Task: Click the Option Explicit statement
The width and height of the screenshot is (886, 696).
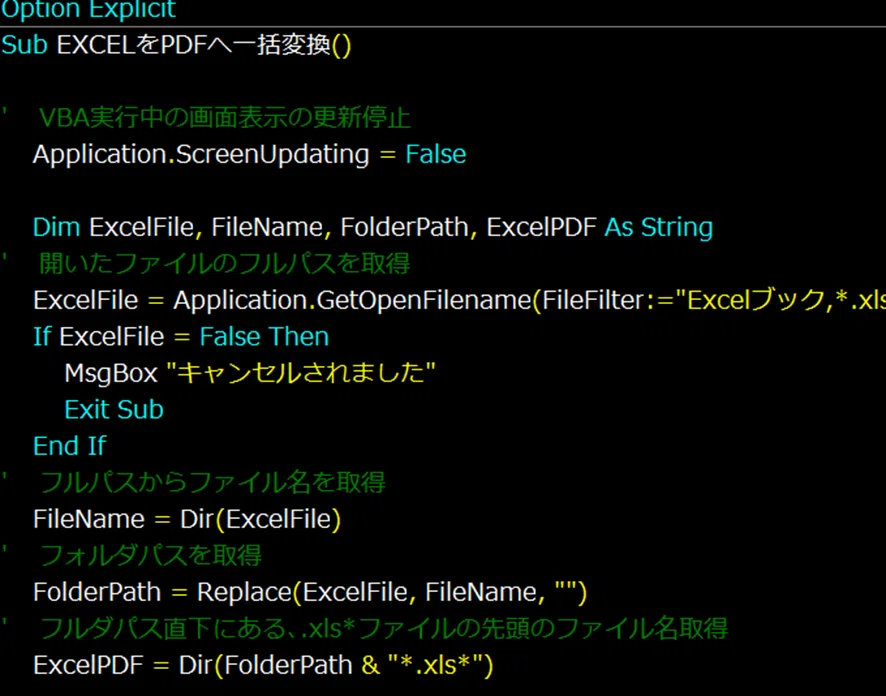Action: click(88, 10)
